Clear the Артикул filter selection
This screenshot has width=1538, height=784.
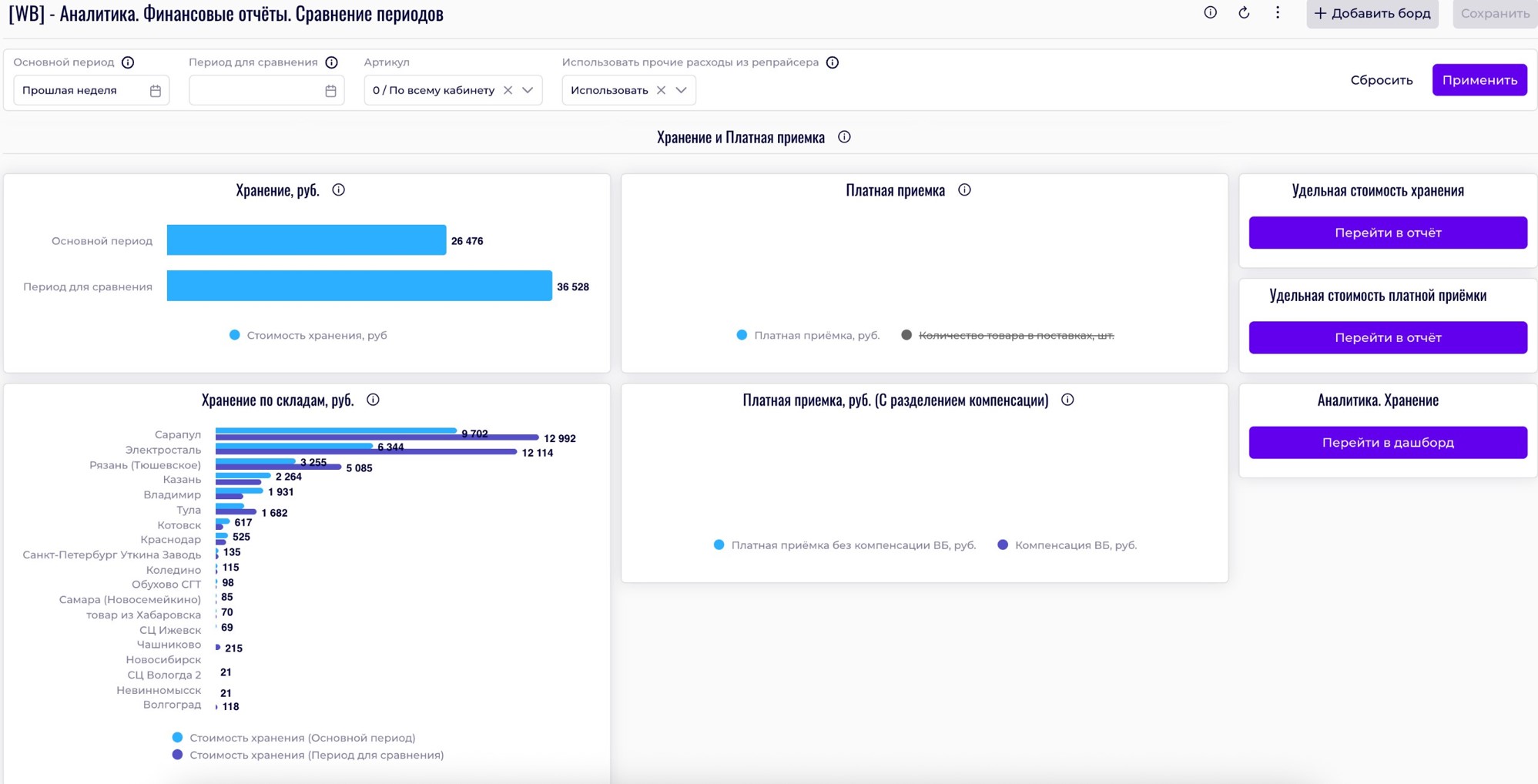[508, 90]
